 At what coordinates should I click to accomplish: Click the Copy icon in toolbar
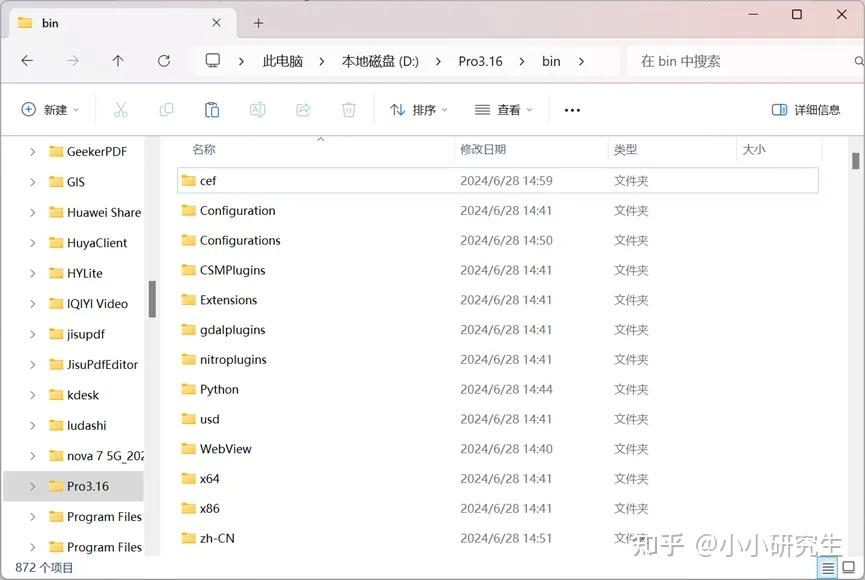[166, 110]
